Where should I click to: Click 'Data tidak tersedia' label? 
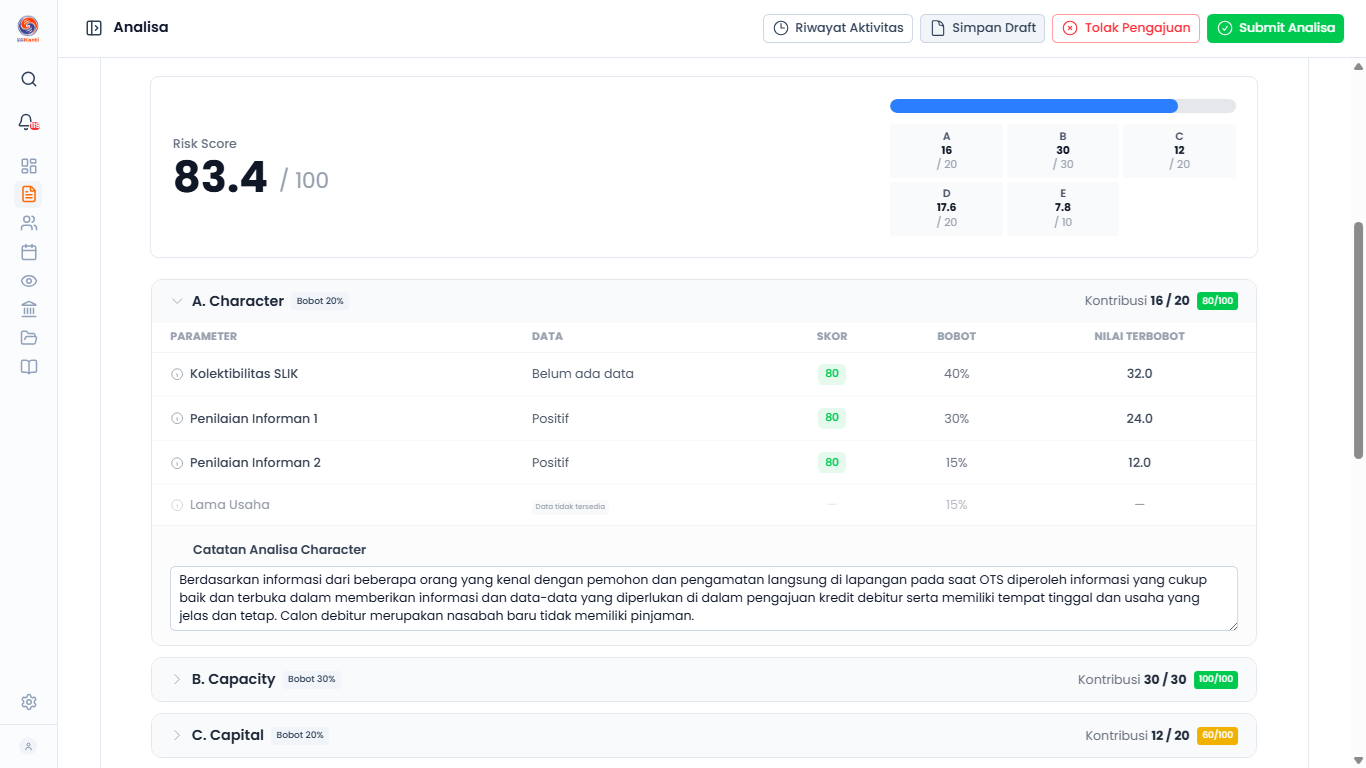(570, 506)
